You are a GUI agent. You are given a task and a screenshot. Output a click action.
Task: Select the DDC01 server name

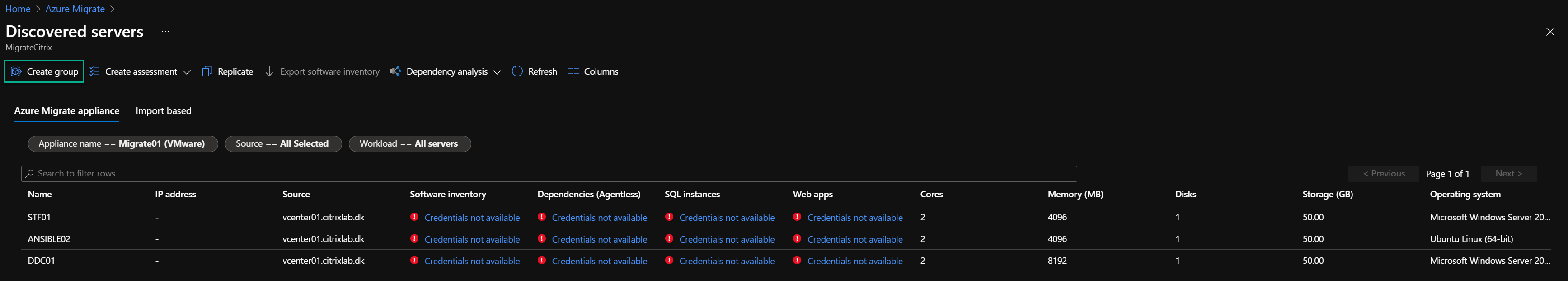pos(42,261)
